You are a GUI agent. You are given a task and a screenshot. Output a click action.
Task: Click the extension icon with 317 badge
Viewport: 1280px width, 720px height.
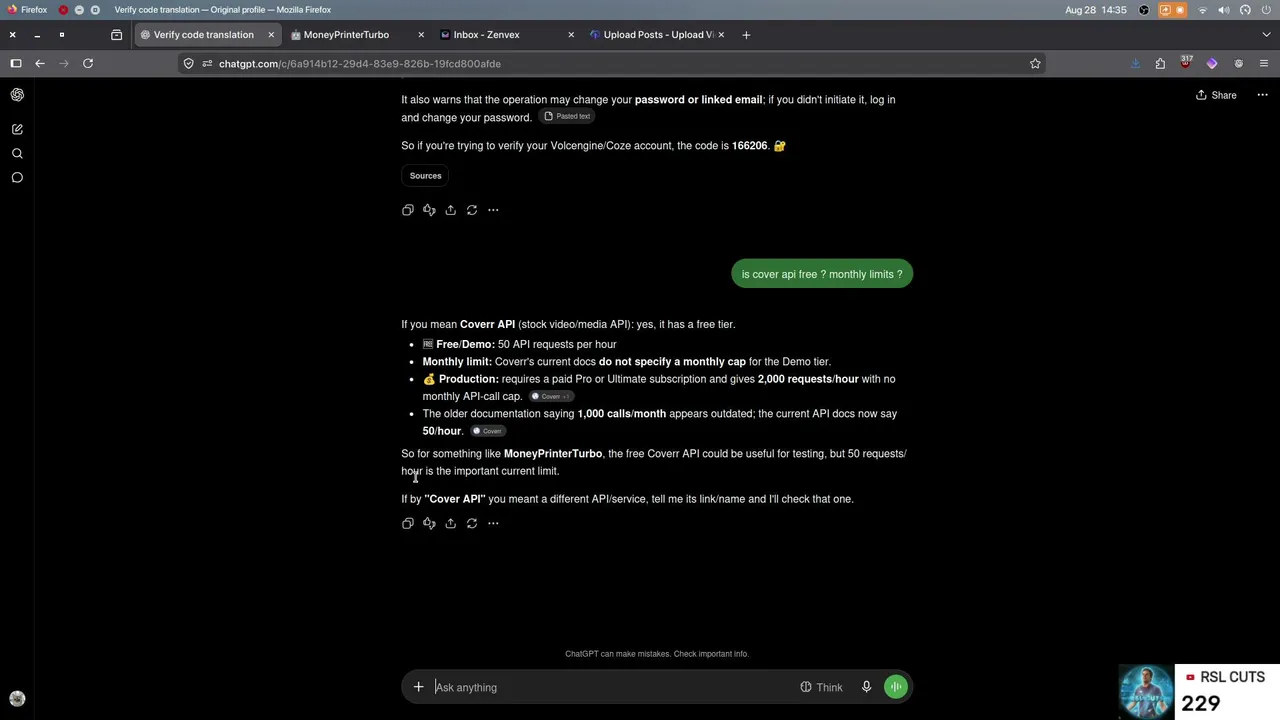click(x=1186, y=63)
